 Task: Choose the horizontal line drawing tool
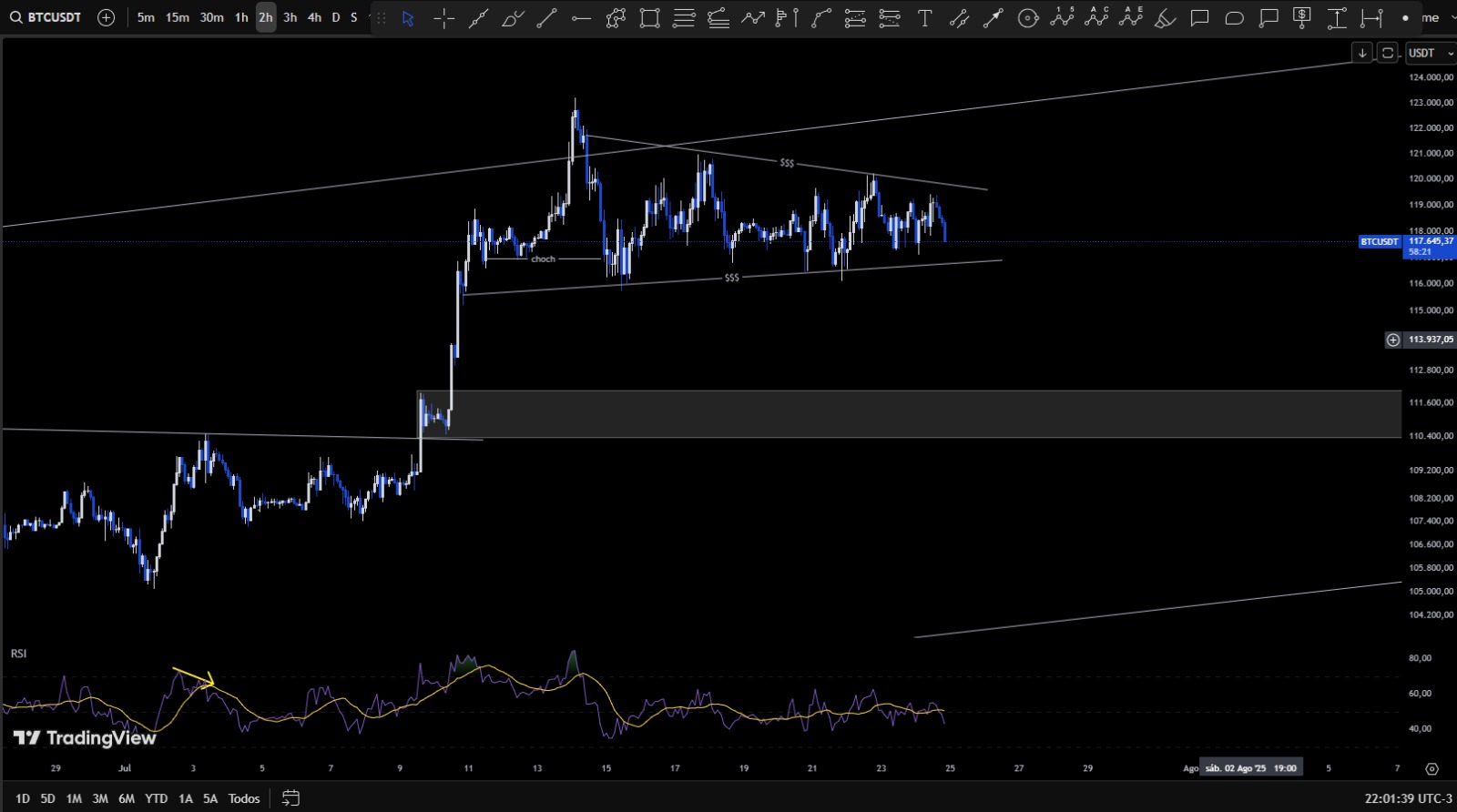[x=581, y=18]
